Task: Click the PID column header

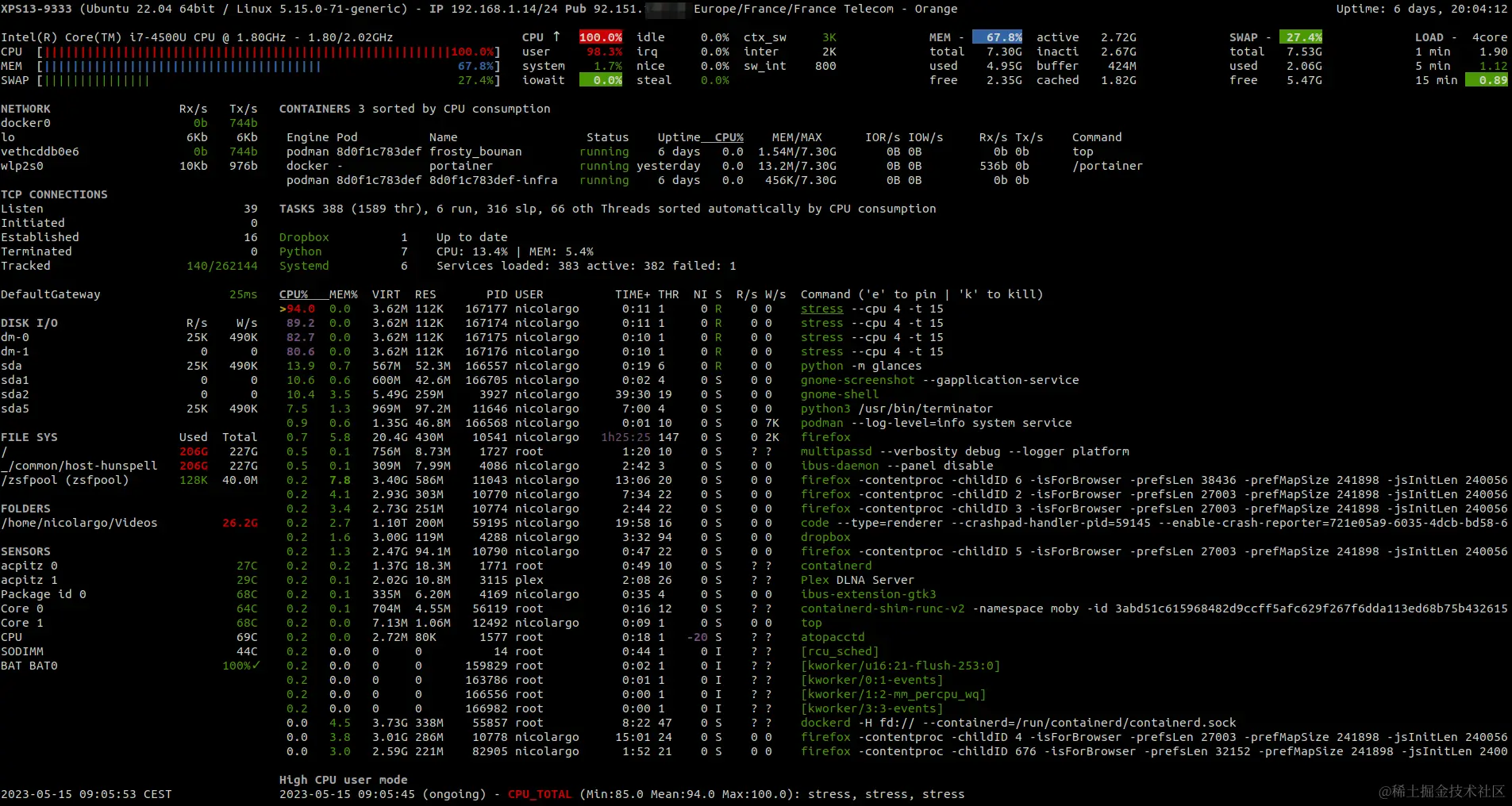Action: click(497, 294)
